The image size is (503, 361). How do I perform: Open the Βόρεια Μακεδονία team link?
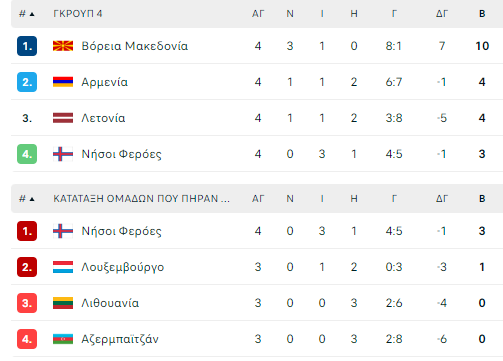click(135, 46)
